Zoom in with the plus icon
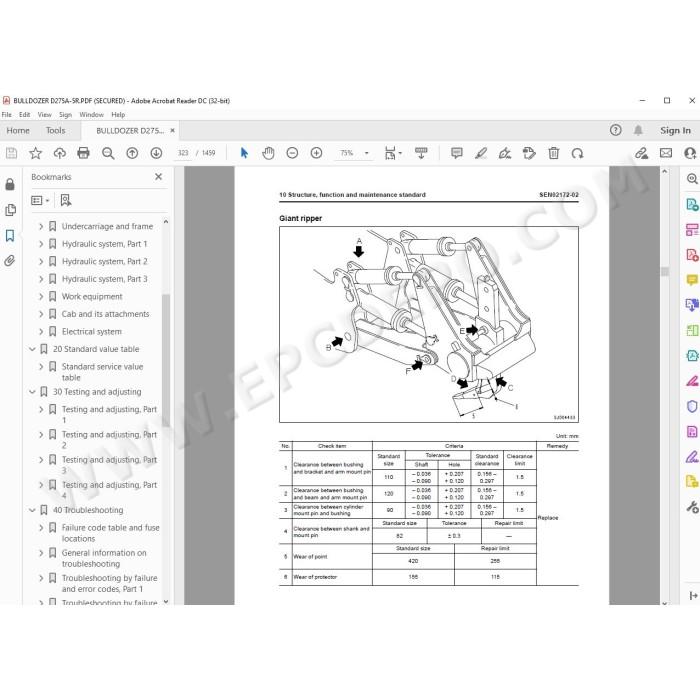The image size is (700, 700). click(317, 153)
